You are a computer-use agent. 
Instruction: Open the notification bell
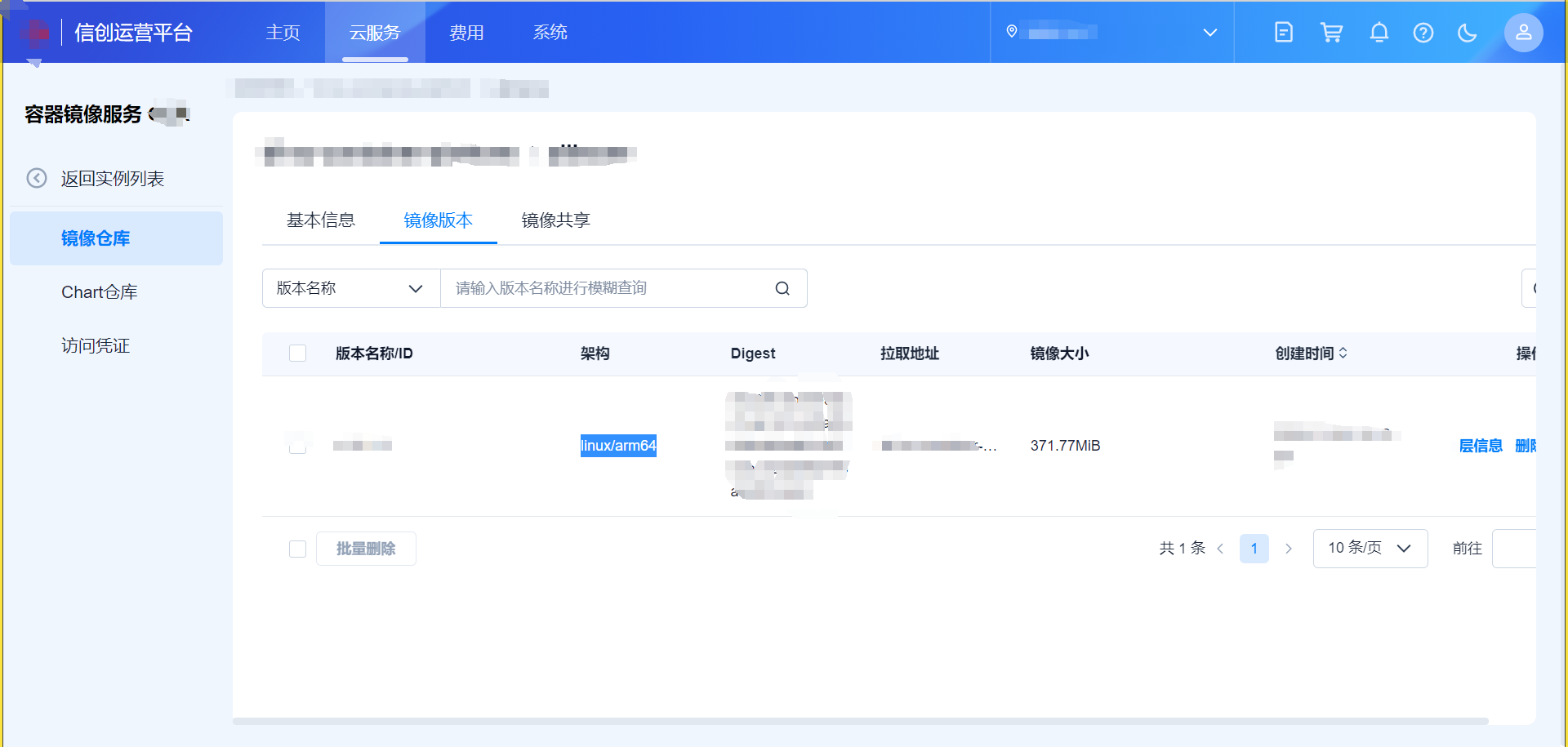pos(1379,33)
